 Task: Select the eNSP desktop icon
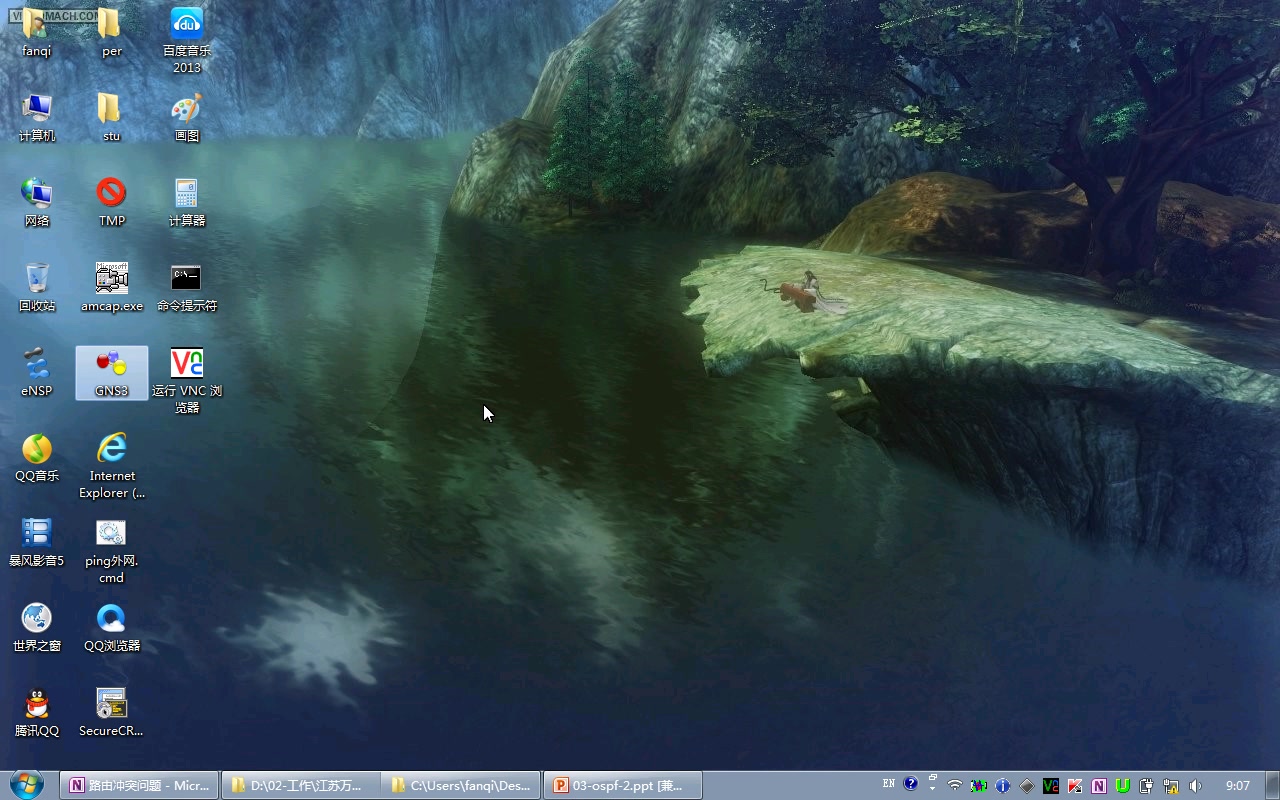[37, 373]
